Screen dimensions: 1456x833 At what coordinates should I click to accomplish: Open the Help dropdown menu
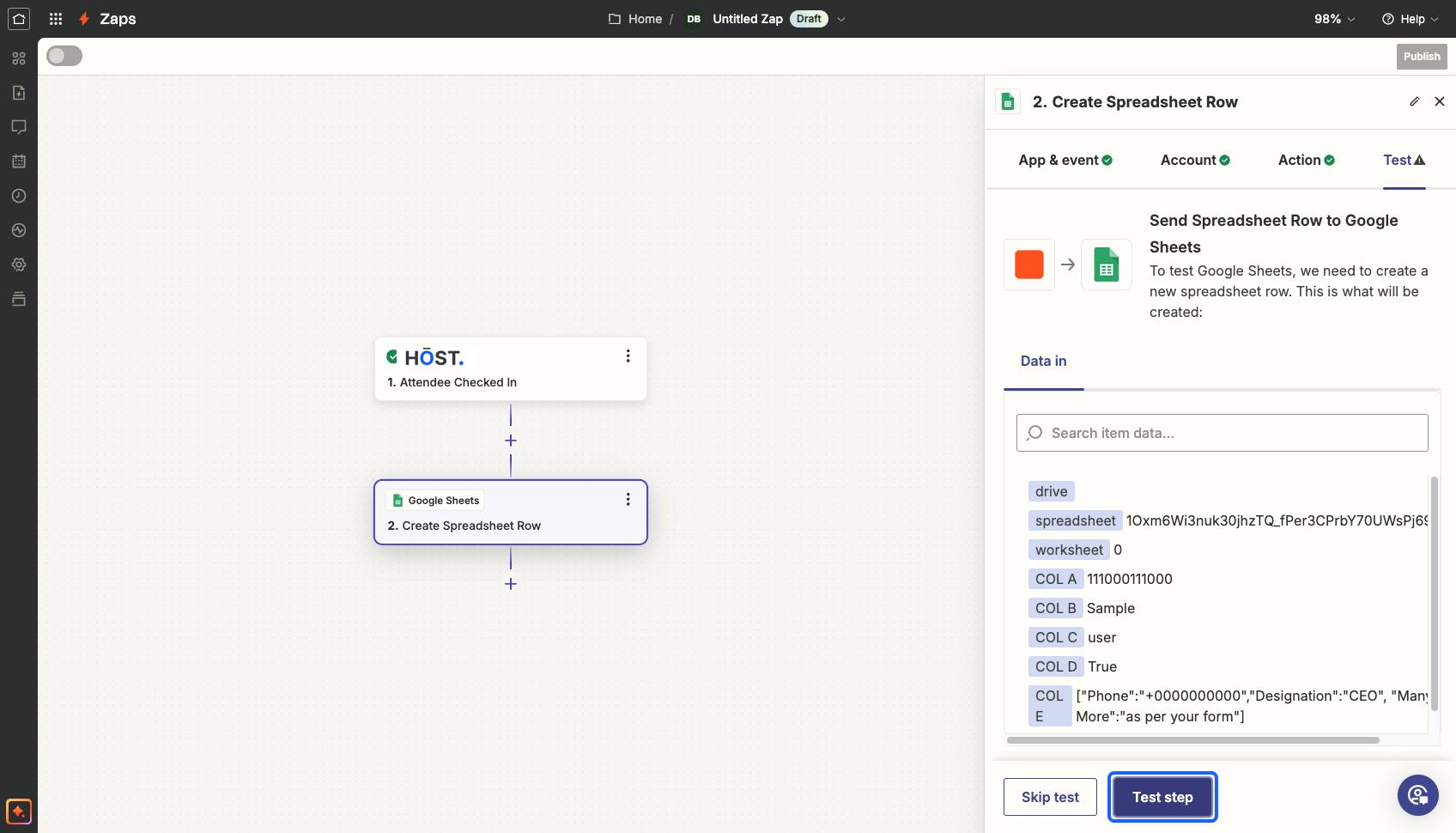[x=1410, y=19]
